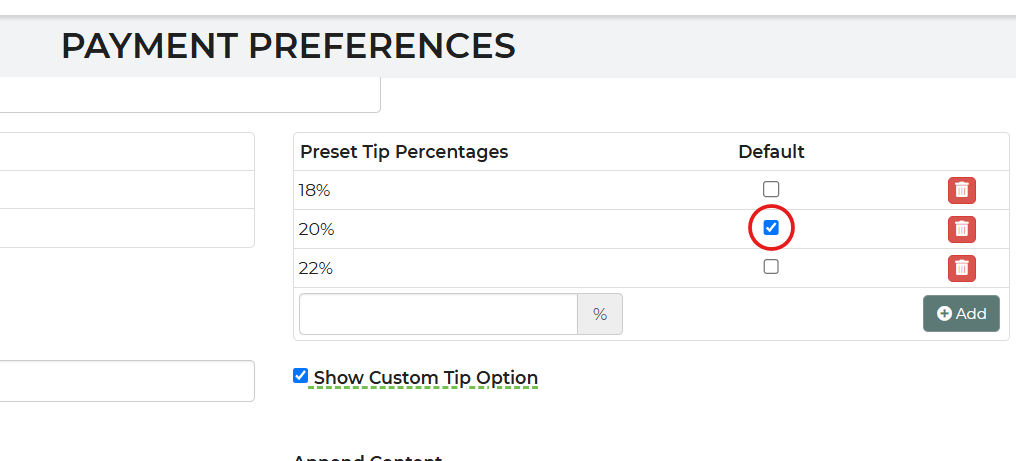The image size is (1016, 461).
Task: Disable the Show Custom Tip Option checkbox
Action: 300,375
